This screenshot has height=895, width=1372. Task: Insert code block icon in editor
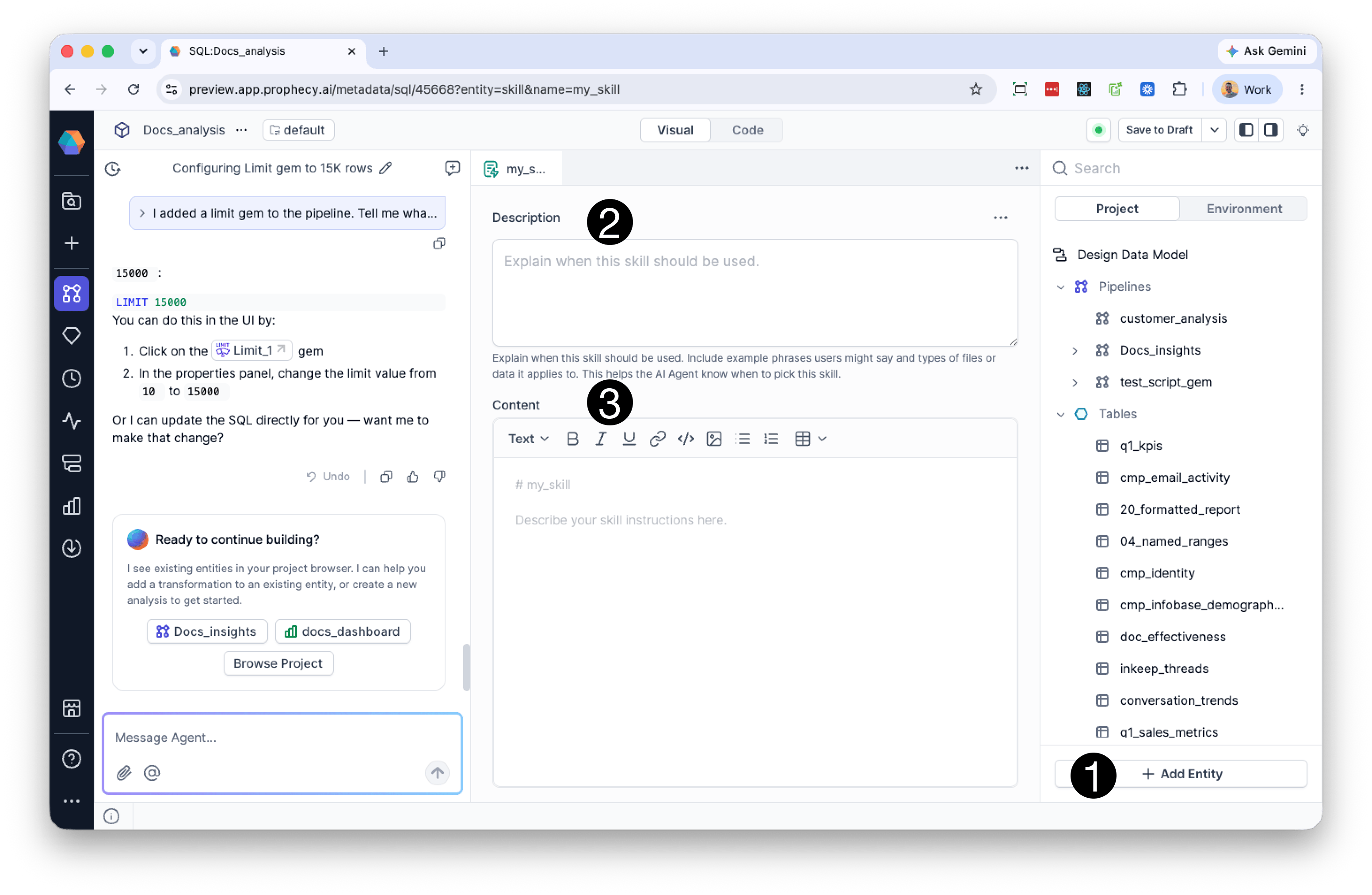(686, 438)
